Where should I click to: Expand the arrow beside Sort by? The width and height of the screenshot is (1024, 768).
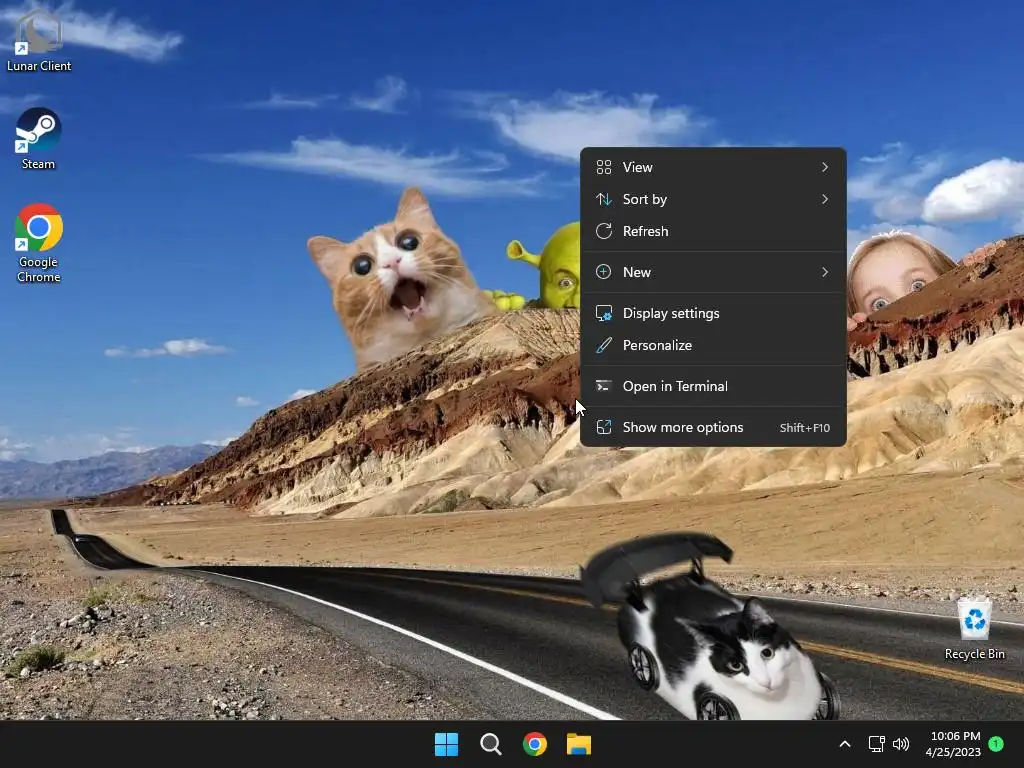point(825,199)
